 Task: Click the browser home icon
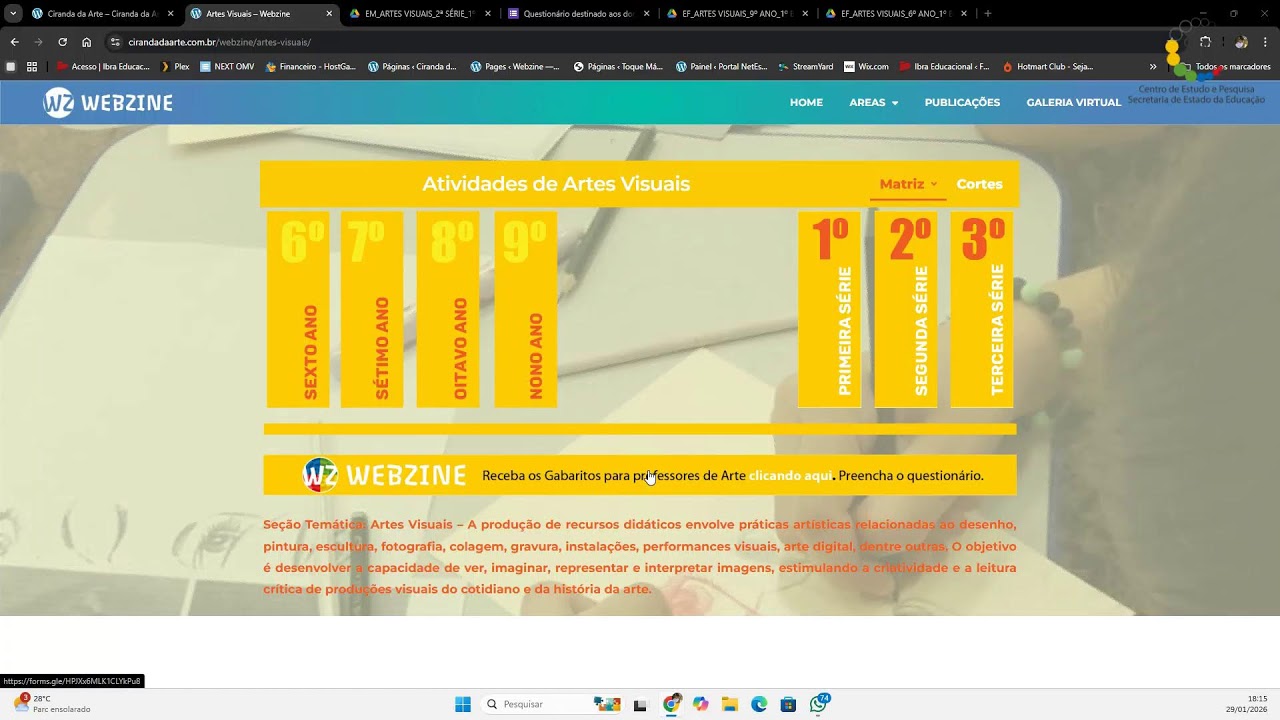[87, 42]
